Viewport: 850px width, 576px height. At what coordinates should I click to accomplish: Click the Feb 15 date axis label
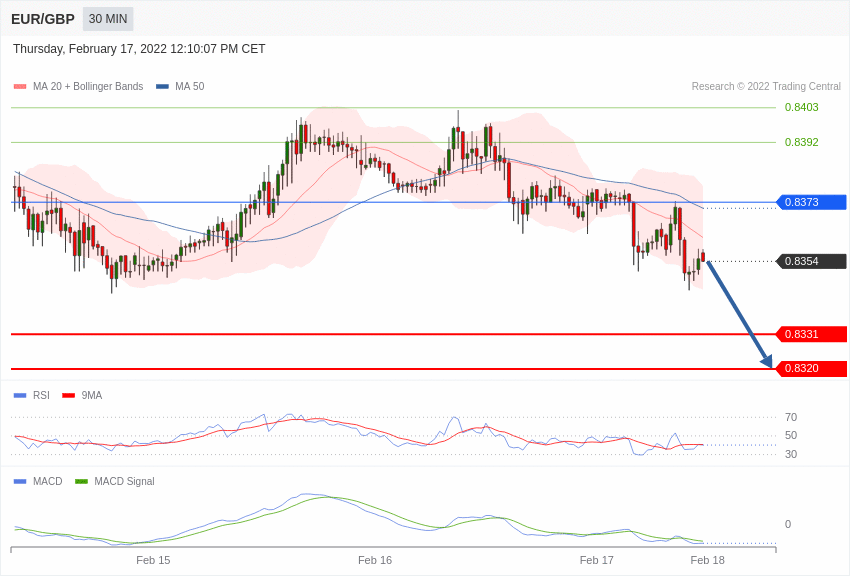tap(153, 560)
